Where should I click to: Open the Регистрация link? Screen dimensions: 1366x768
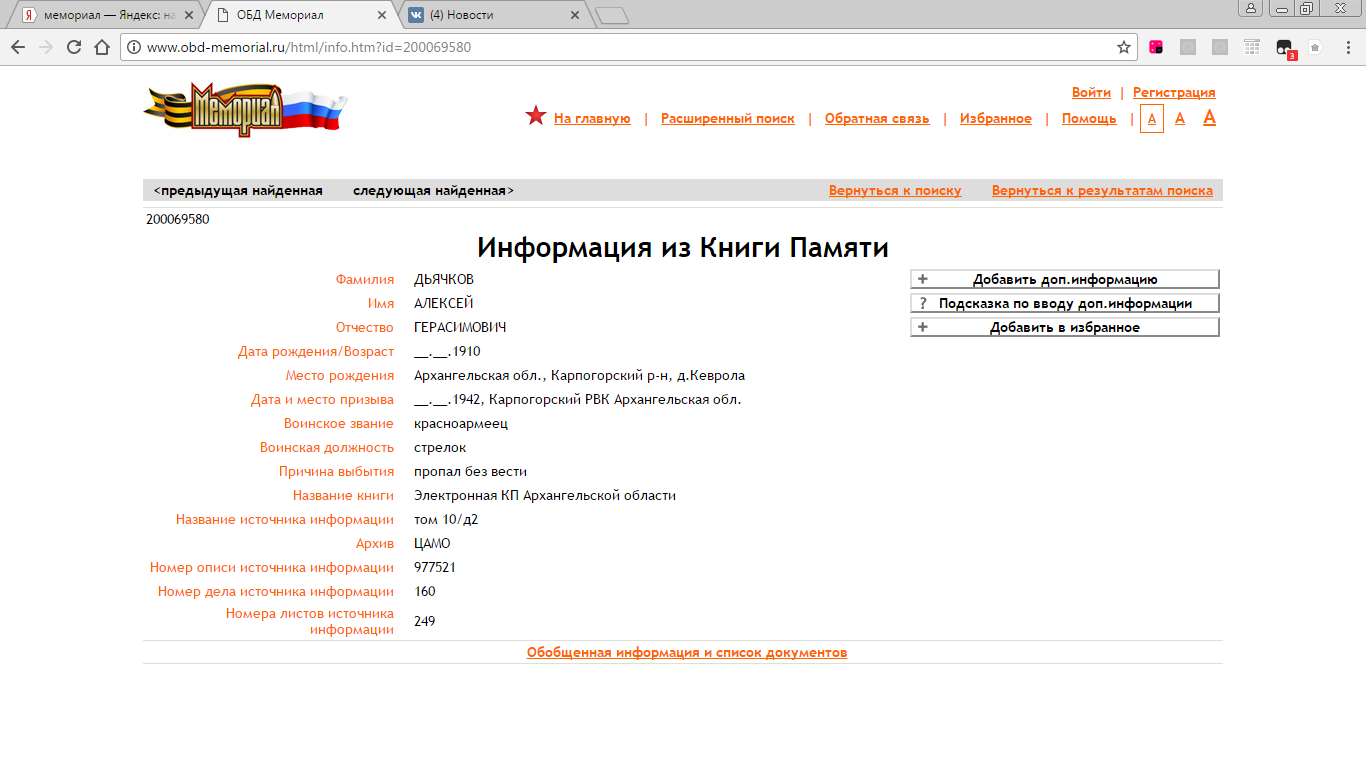click(1174, 92)
